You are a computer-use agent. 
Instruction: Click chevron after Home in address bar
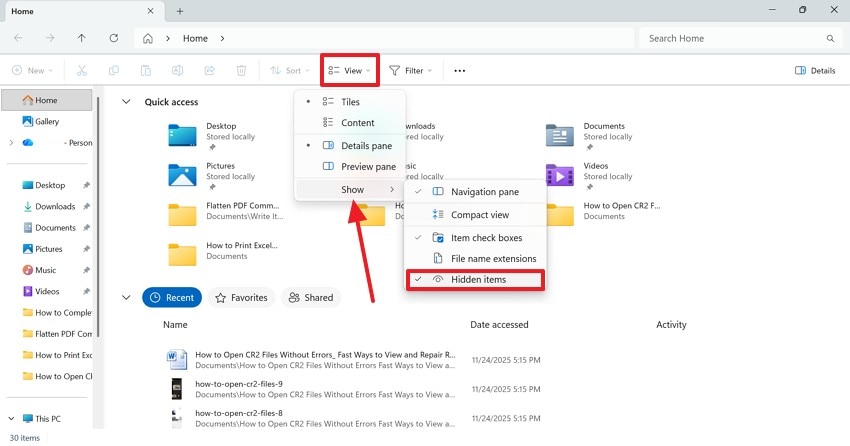click(222, 38)
